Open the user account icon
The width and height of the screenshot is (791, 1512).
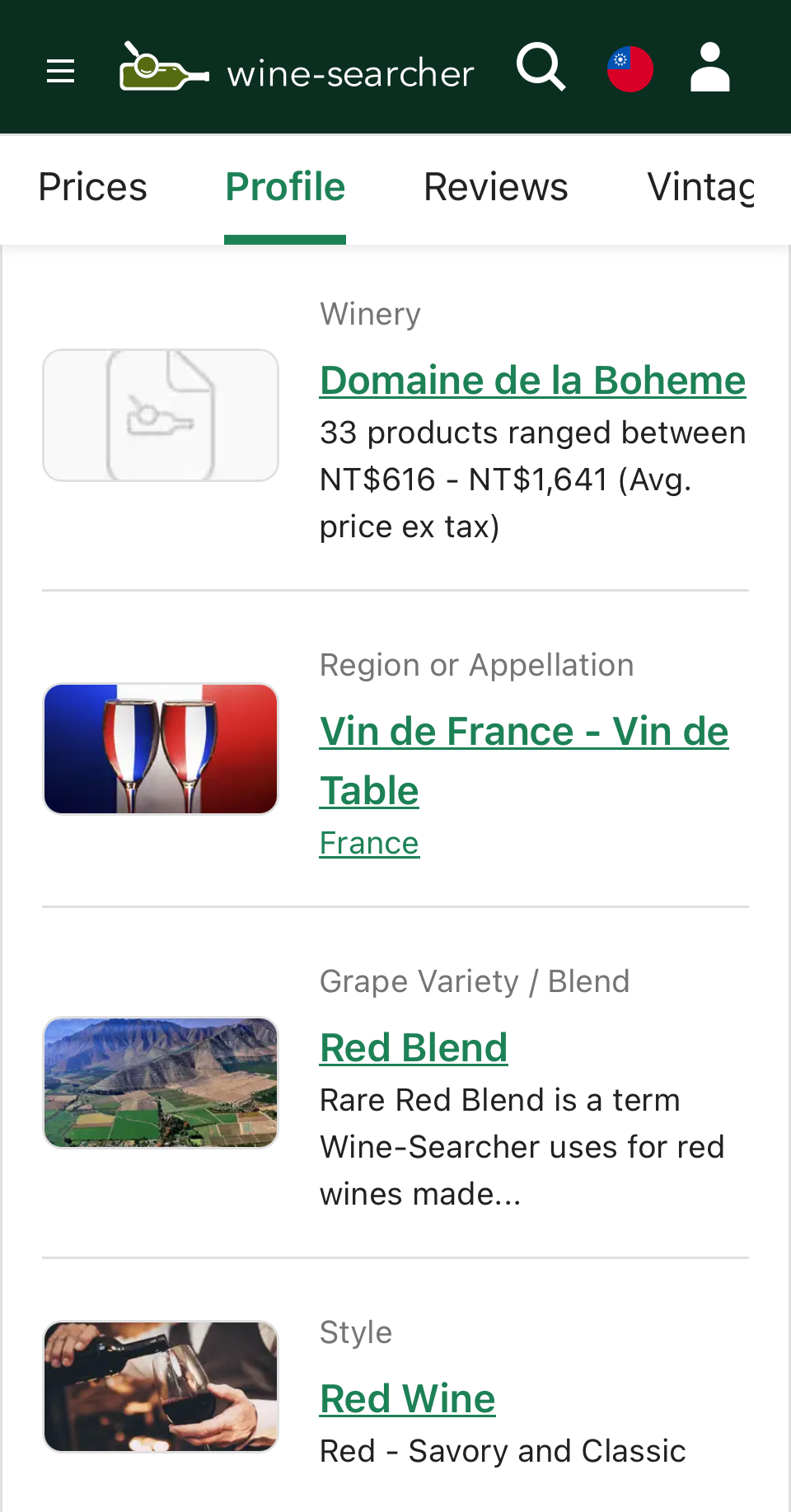710,68
